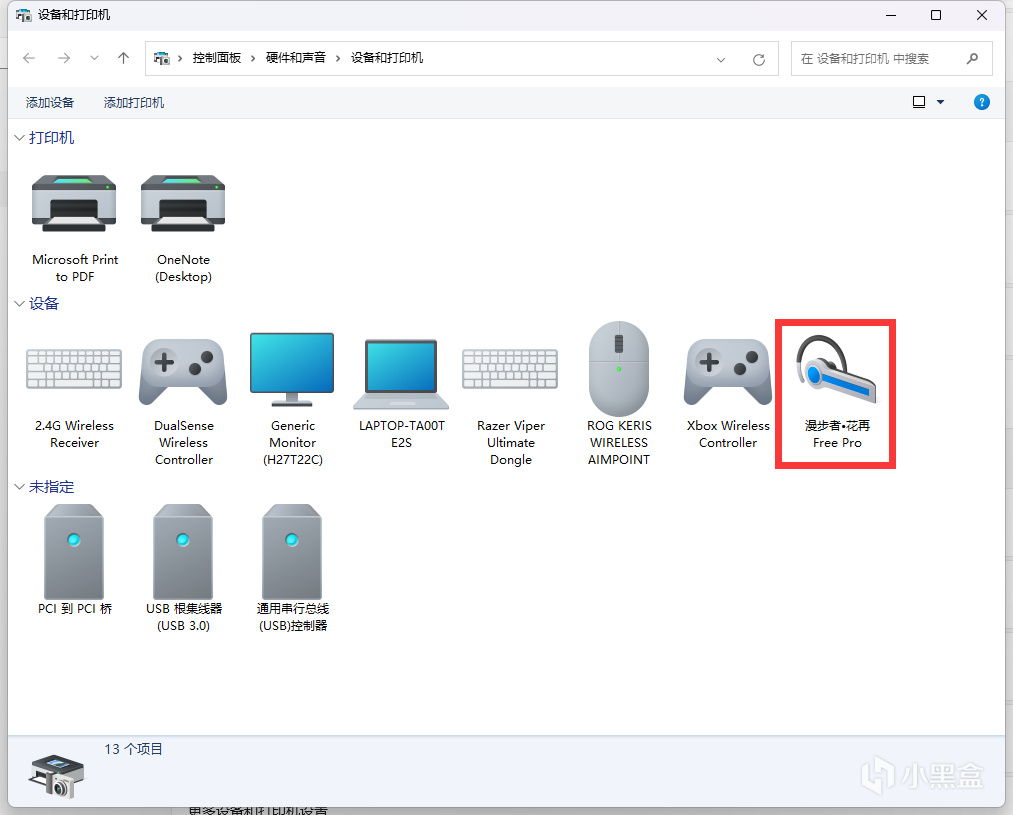Collapse the 未指定 group
1013x815 pixels.
point(19,486)
